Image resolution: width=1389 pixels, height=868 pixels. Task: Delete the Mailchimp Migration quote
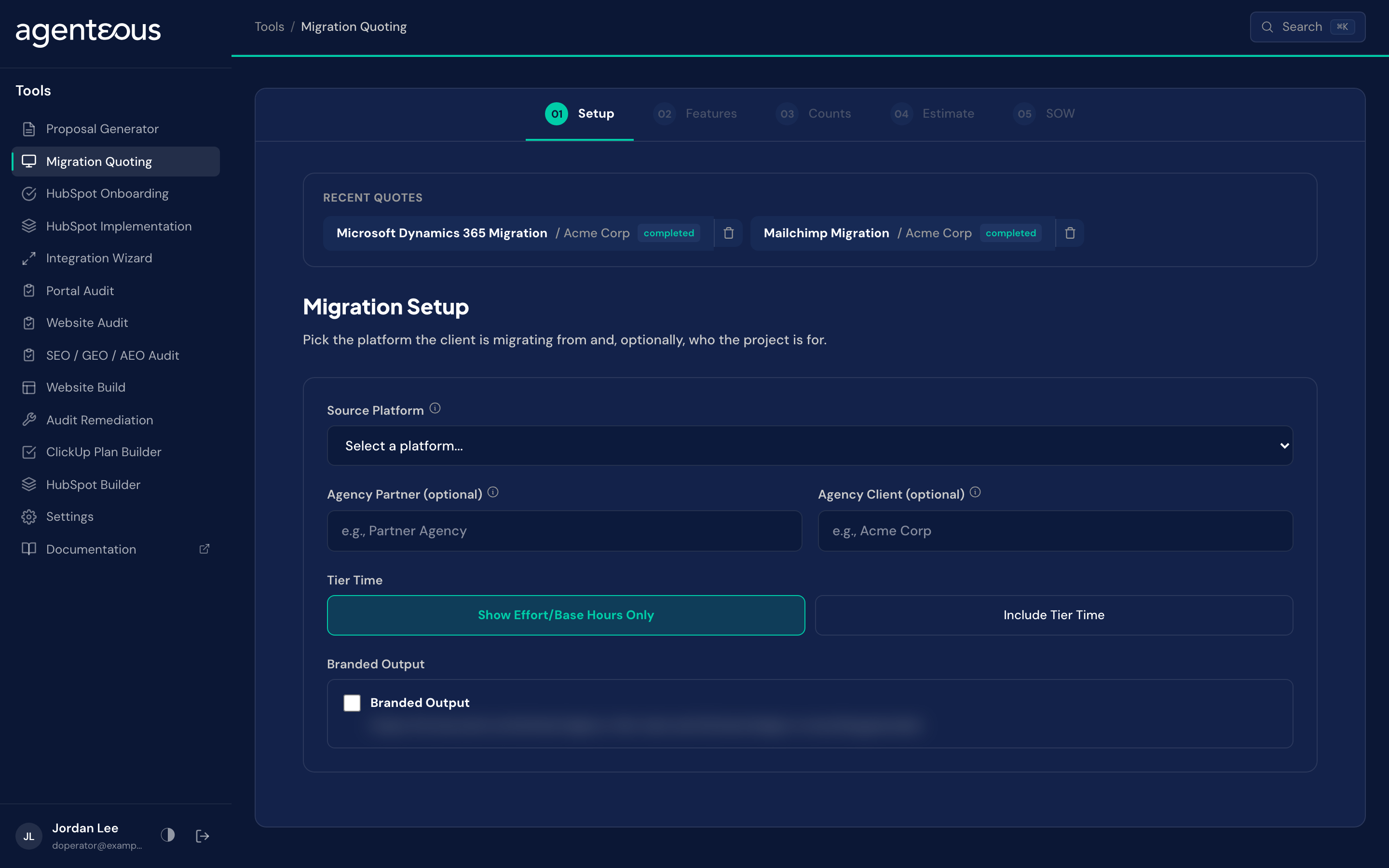1070,233
